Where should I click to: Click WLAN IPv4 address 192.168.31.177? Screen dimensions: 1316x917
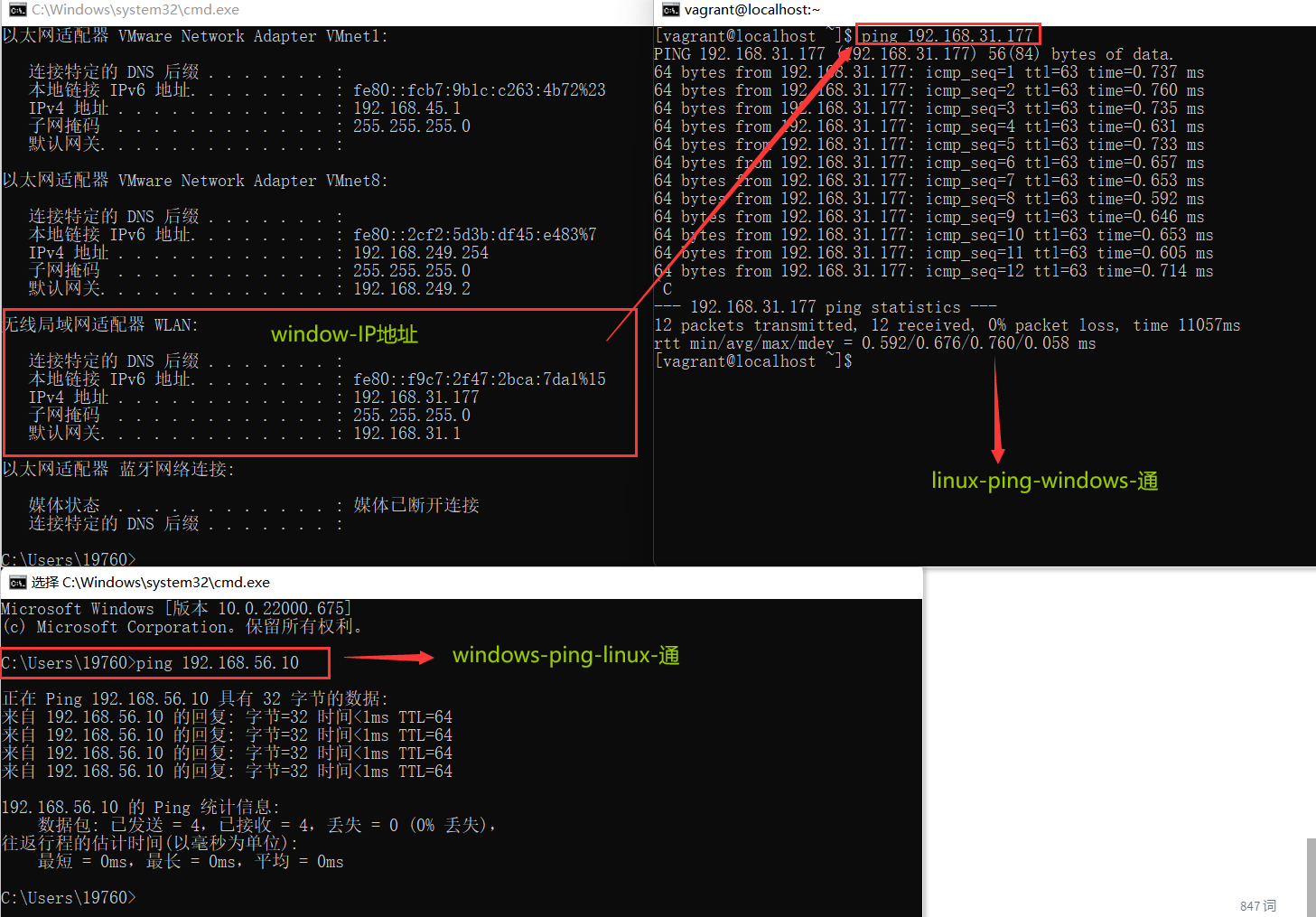(x=415, y=398)
